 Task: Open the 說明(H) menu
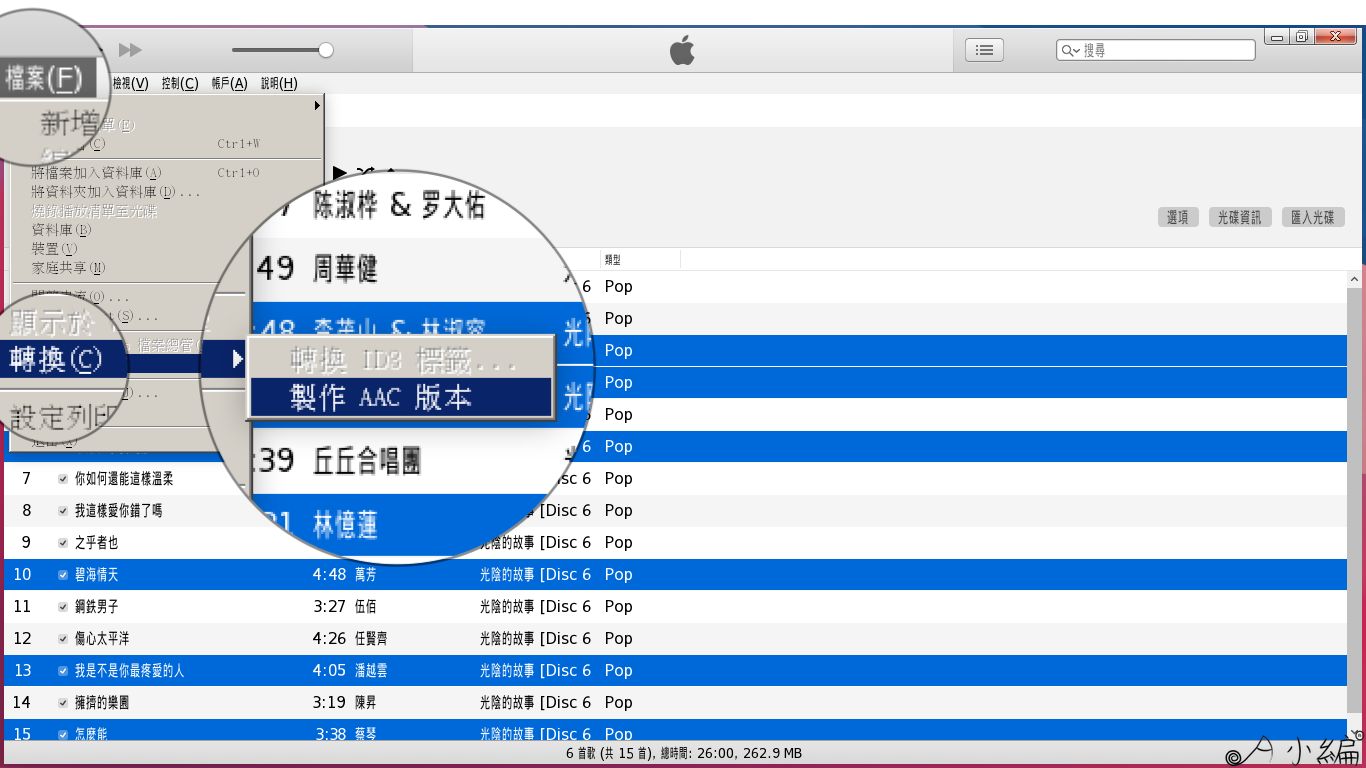(279, 84)
